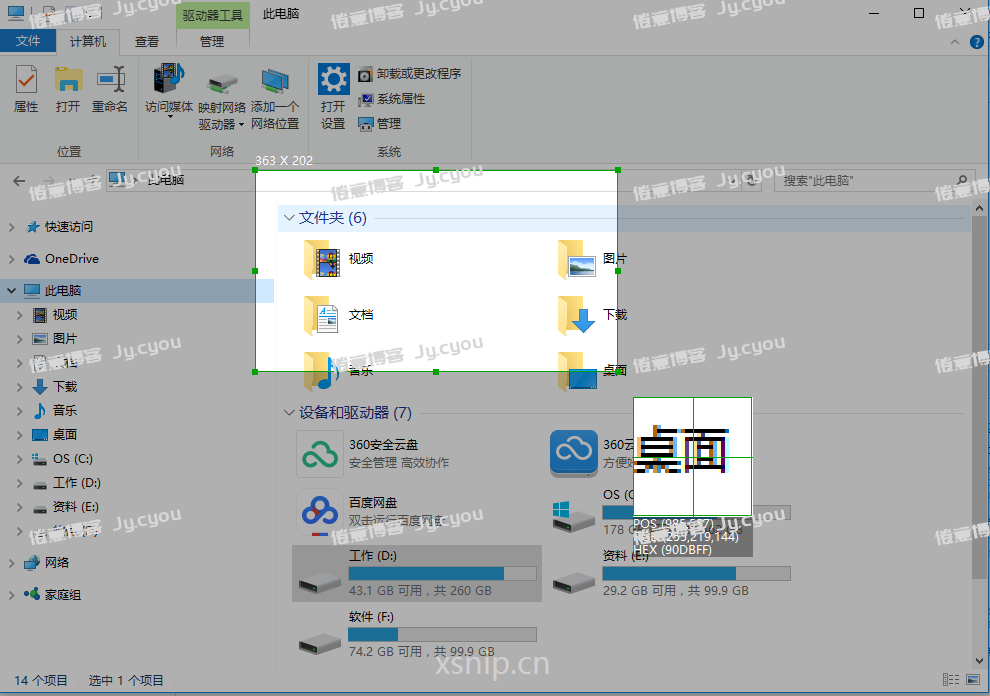Click the help question mark icon
Viewport: 990px width, 696px height.
coord(976,42)
